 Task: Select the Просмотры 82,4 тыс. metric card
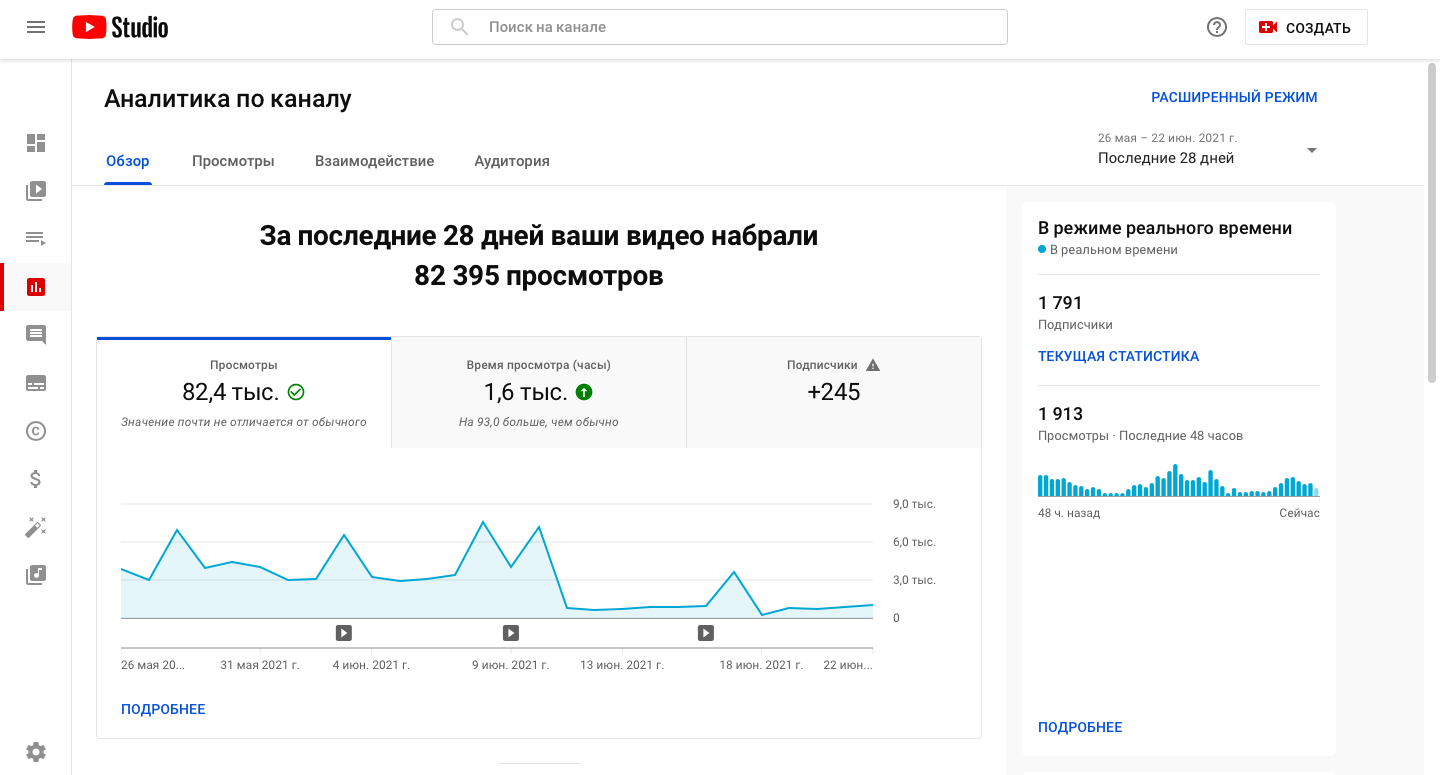click(244, 393)
